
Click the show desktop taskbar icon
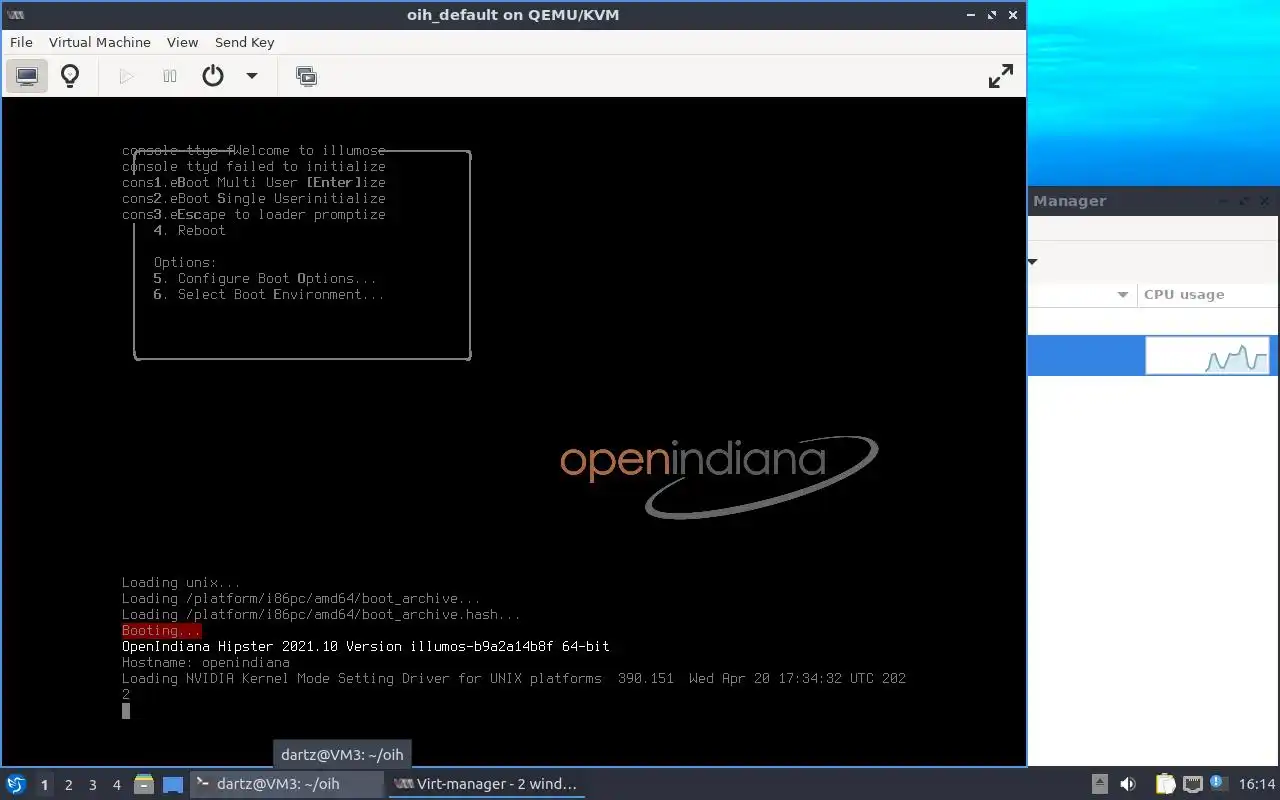173,784
